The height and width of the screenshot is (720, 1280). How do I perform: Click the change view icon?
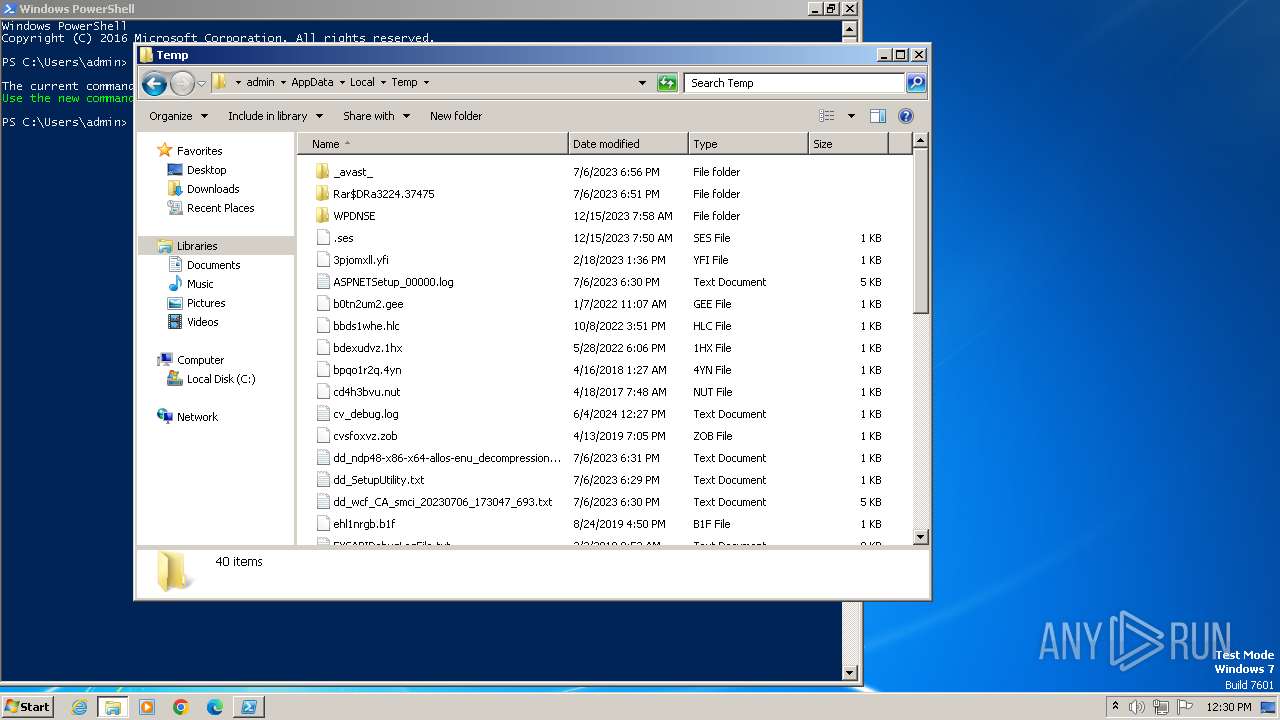[x=827, y=116]
